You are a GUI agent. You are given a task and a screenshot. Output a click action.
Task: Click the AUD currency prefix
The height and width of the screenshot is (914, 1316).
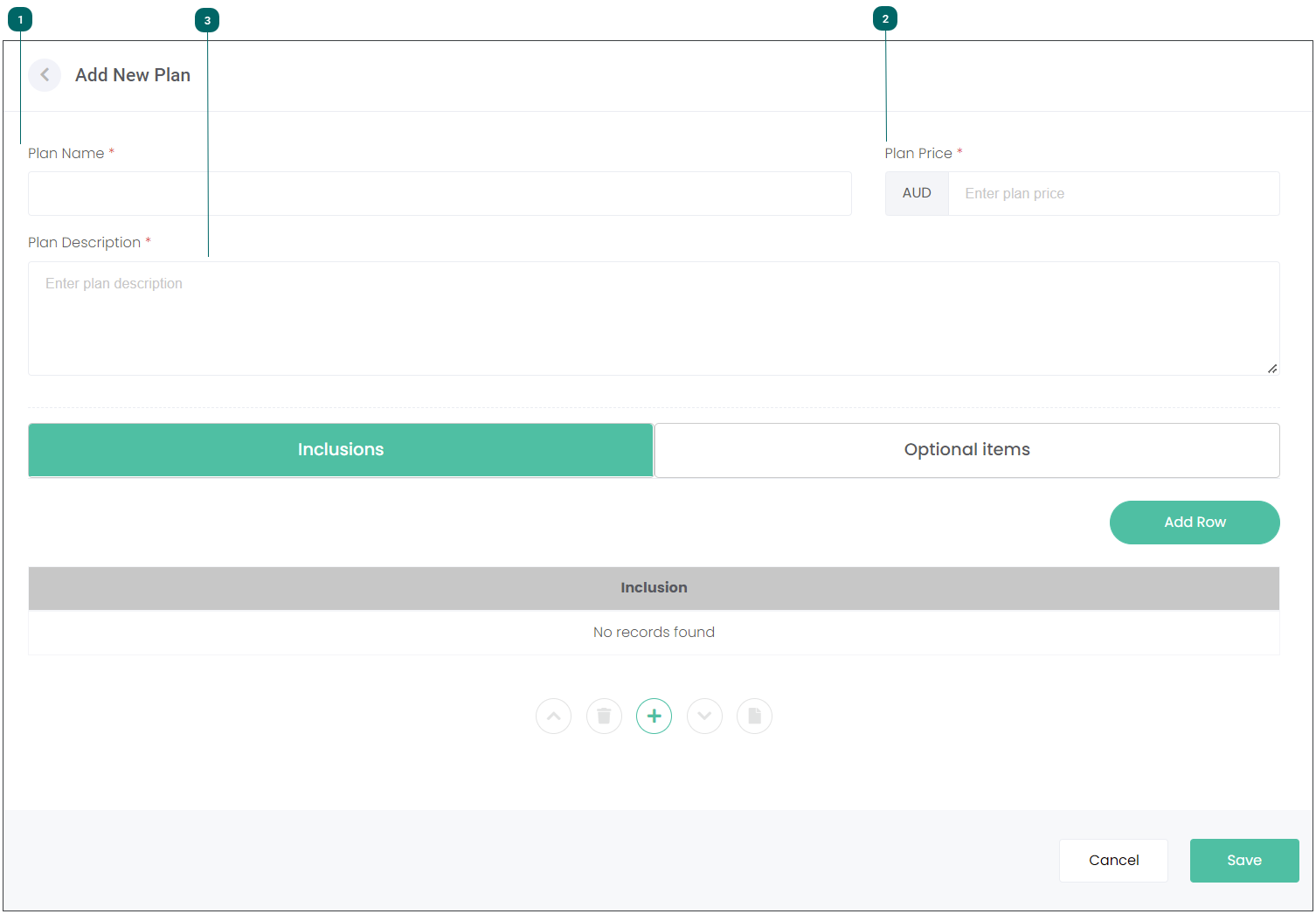(x=917, y=193)
